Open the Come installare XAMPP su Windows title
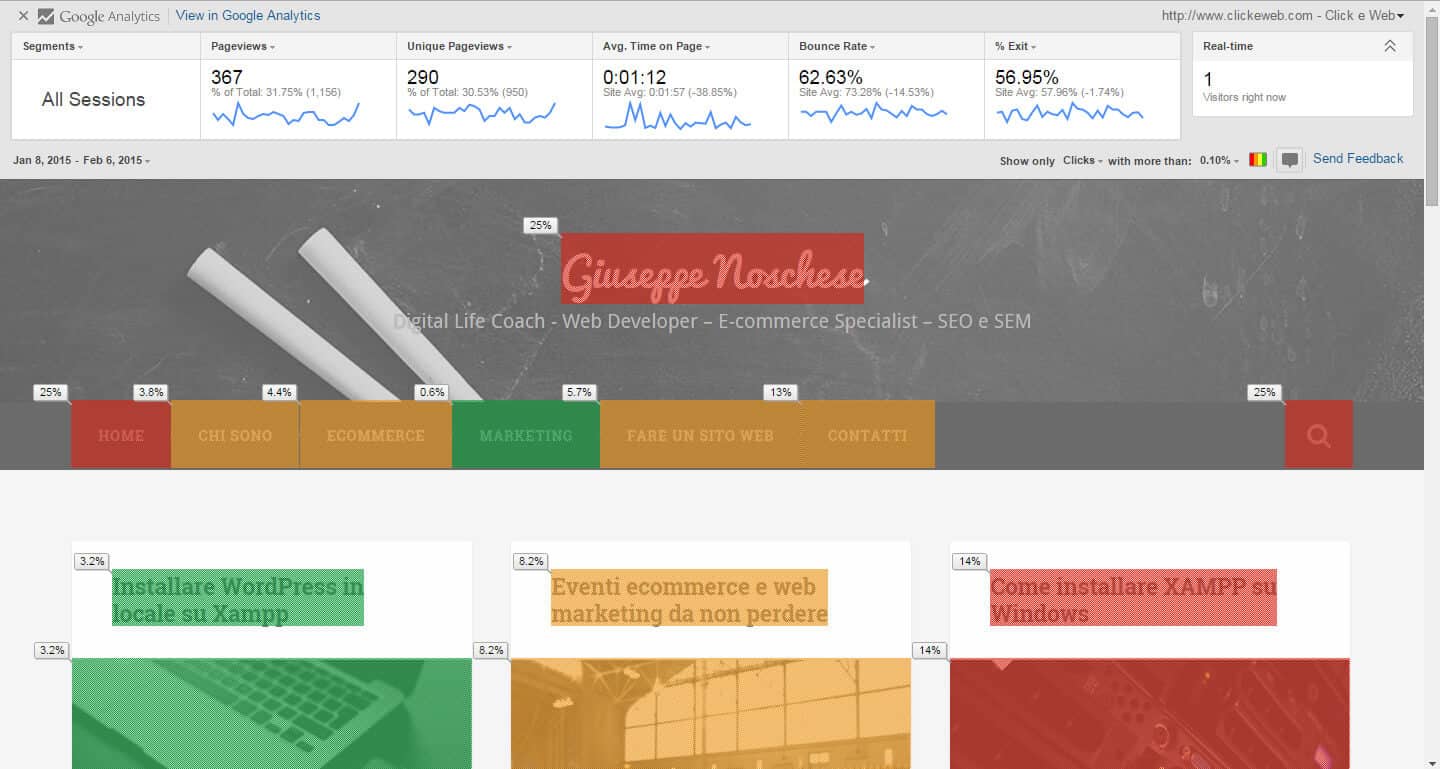This screenshot has width=1440, height=769. [1133, 599]
